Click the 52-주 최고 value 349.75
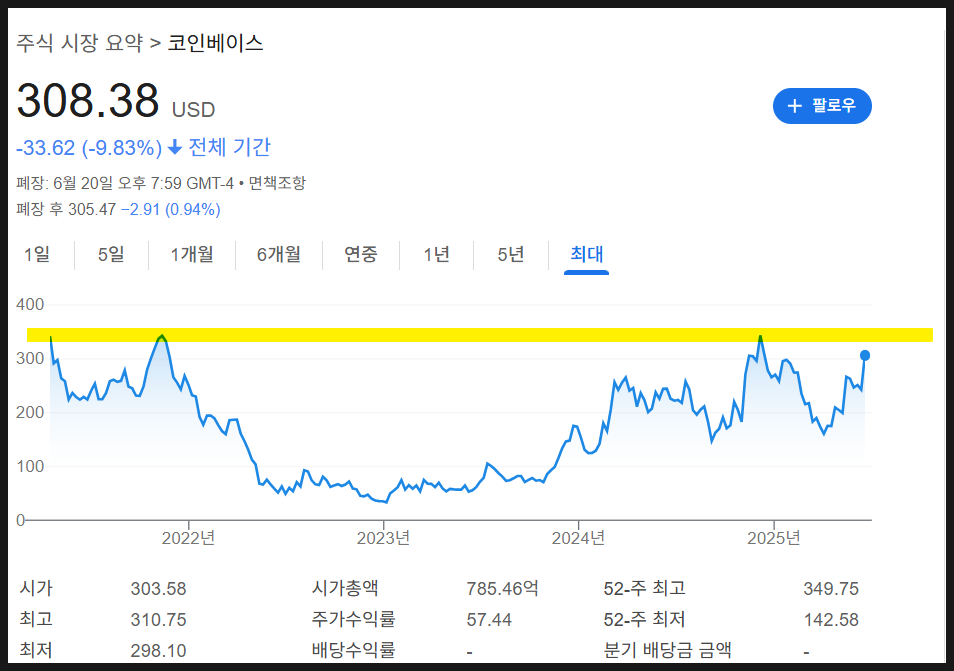The height and width of the screenshot is (671, 954). (831, 589)
